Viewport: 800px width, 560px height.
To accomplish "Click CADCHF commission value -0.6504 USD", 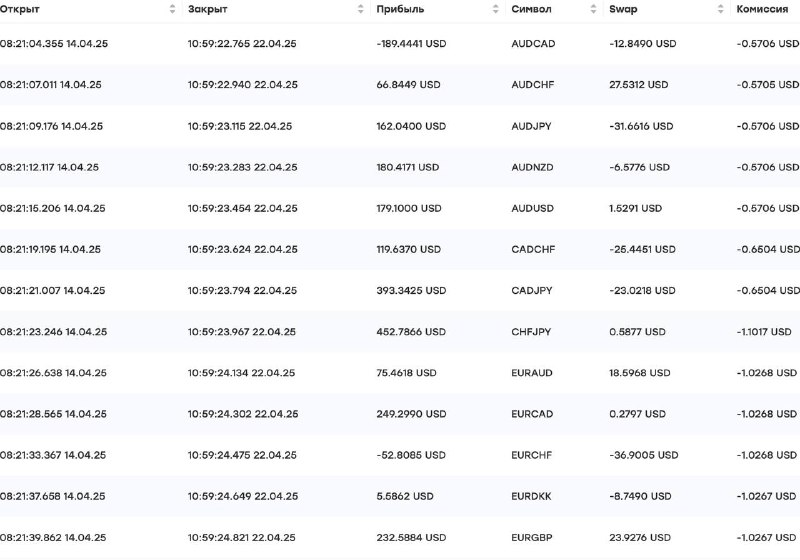I will 768,249.
